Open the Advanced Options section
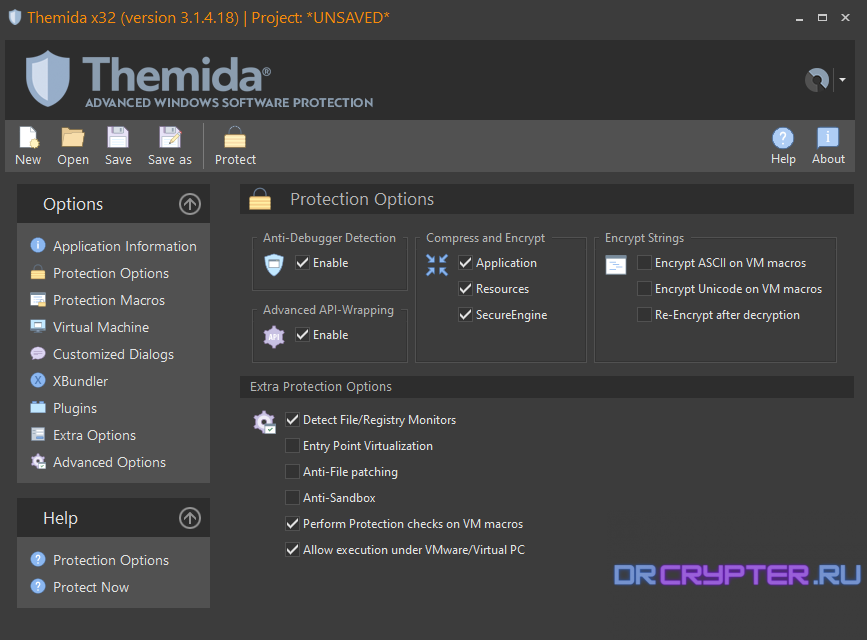Image resolution: width=867 pixels, height=640 pixels. point(108,461)
